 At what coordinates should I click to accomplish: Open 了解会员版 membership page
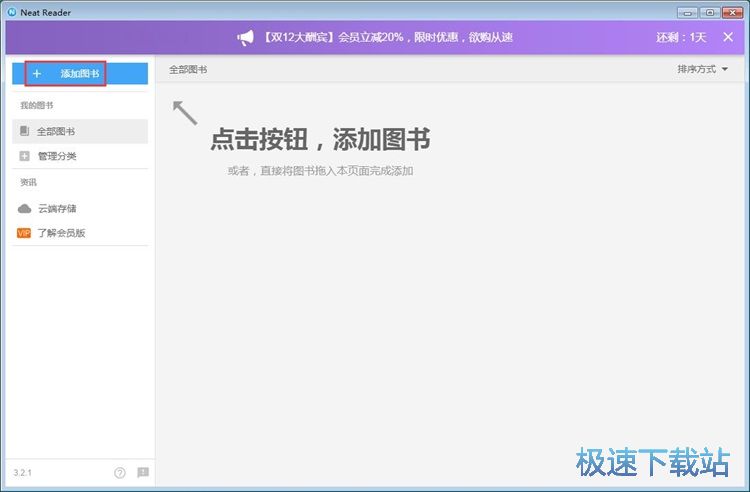(60, 233)
